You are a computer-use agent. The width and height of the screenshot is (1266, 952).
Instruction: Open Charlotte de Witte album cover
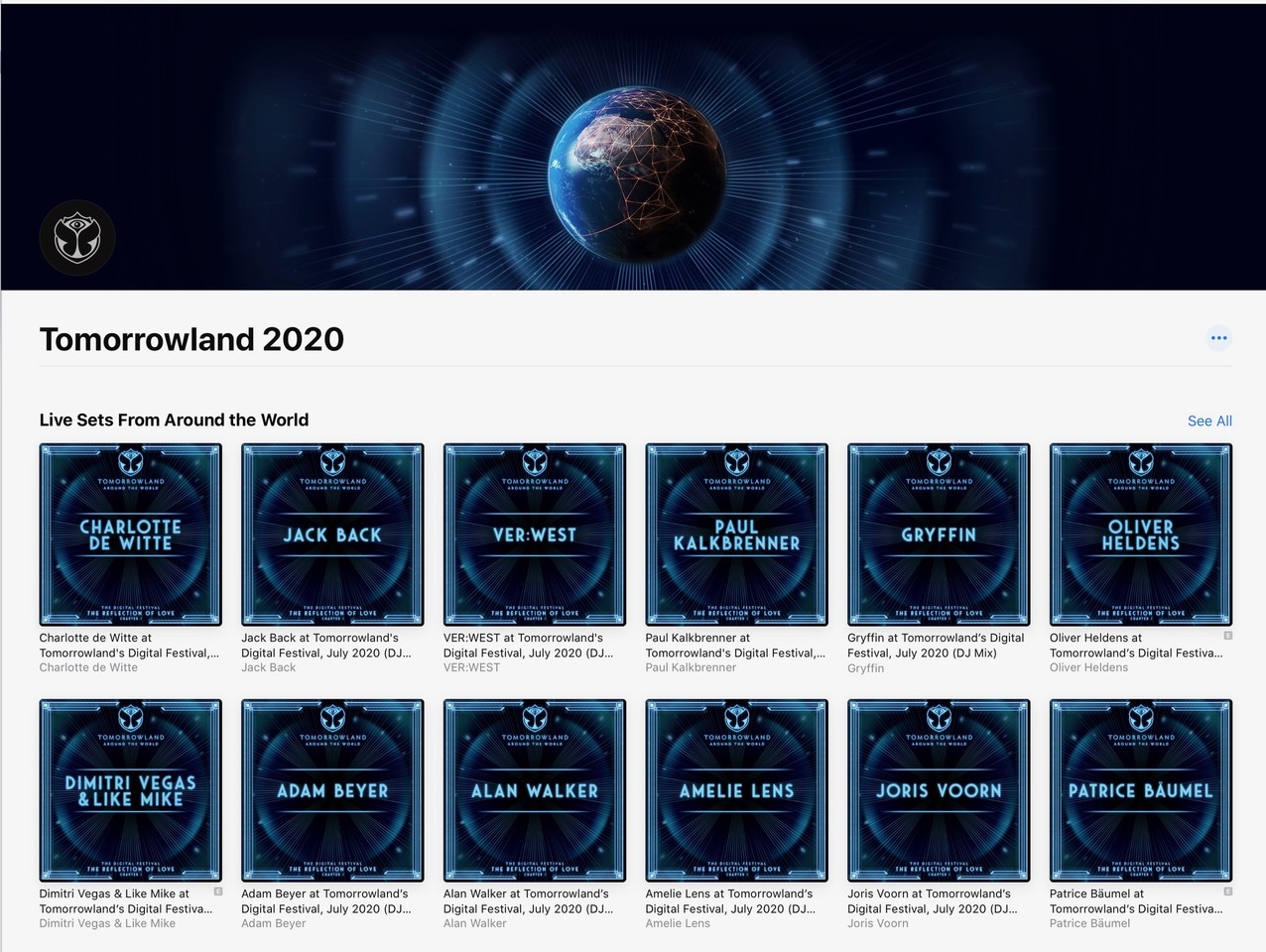(130, 535)
